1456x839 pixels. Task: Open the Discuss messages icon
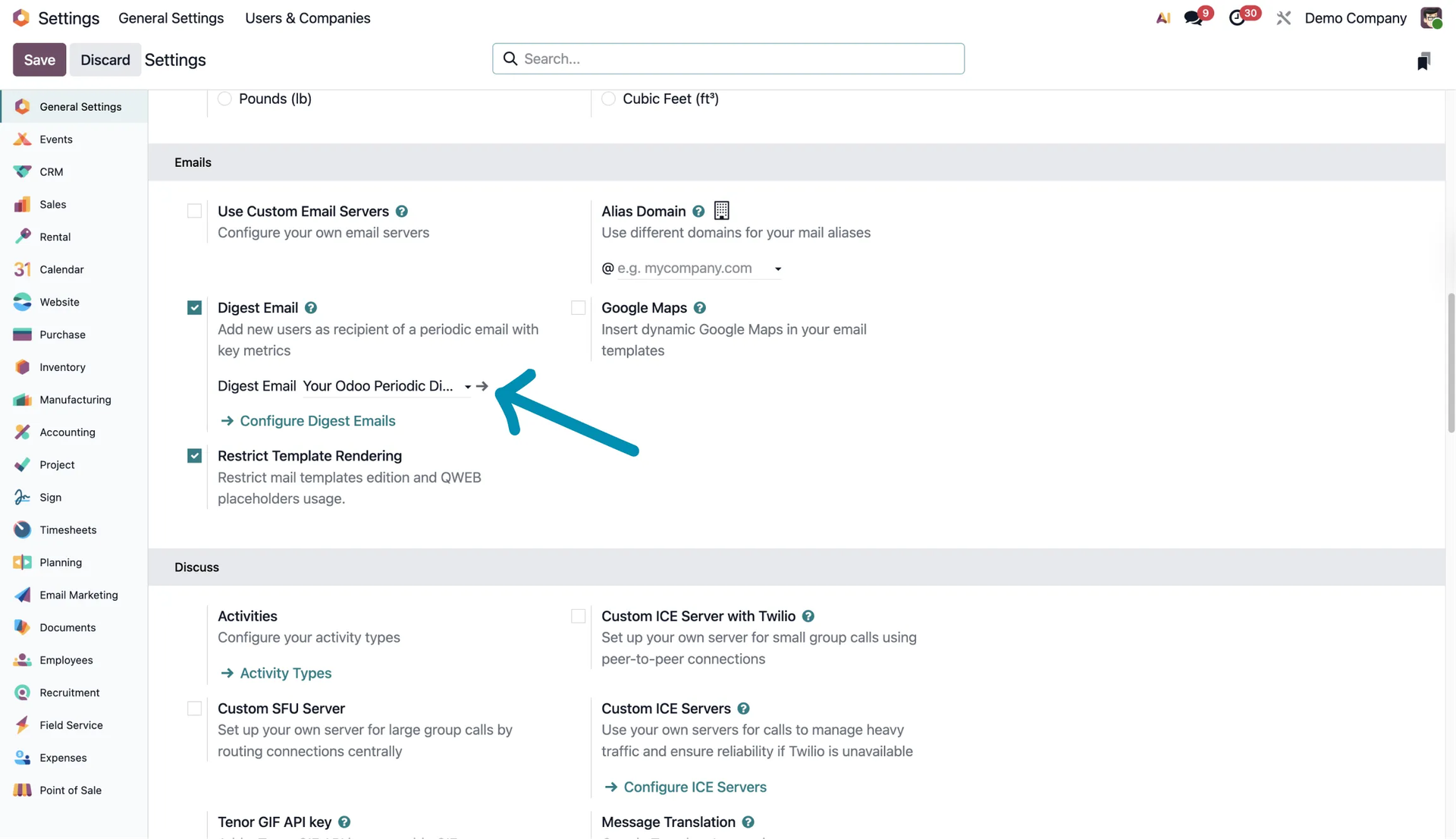(x=1194, y=17)
